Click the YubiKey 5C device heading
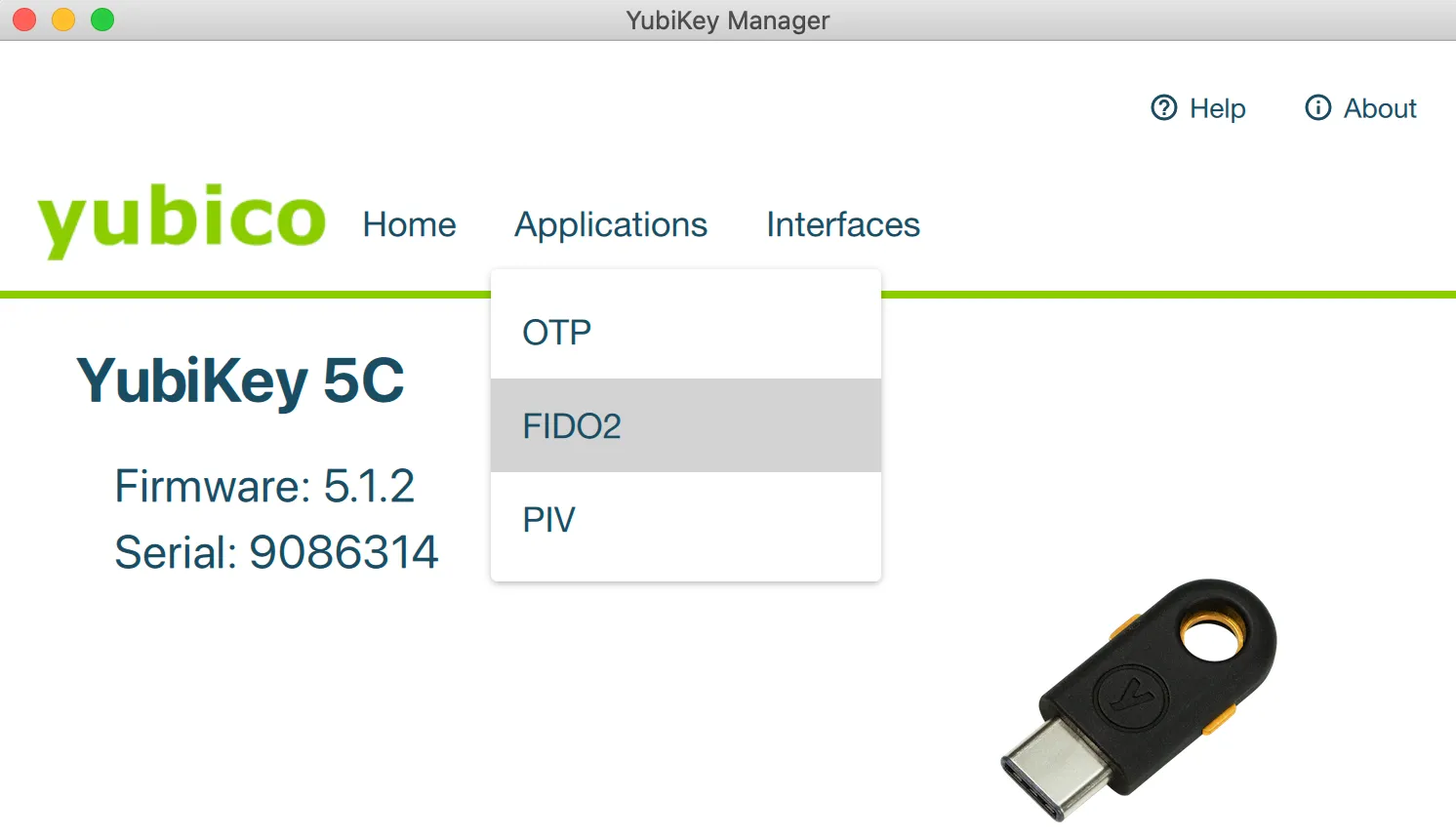Screen dimensions: 1456x838 pos(240,380)
